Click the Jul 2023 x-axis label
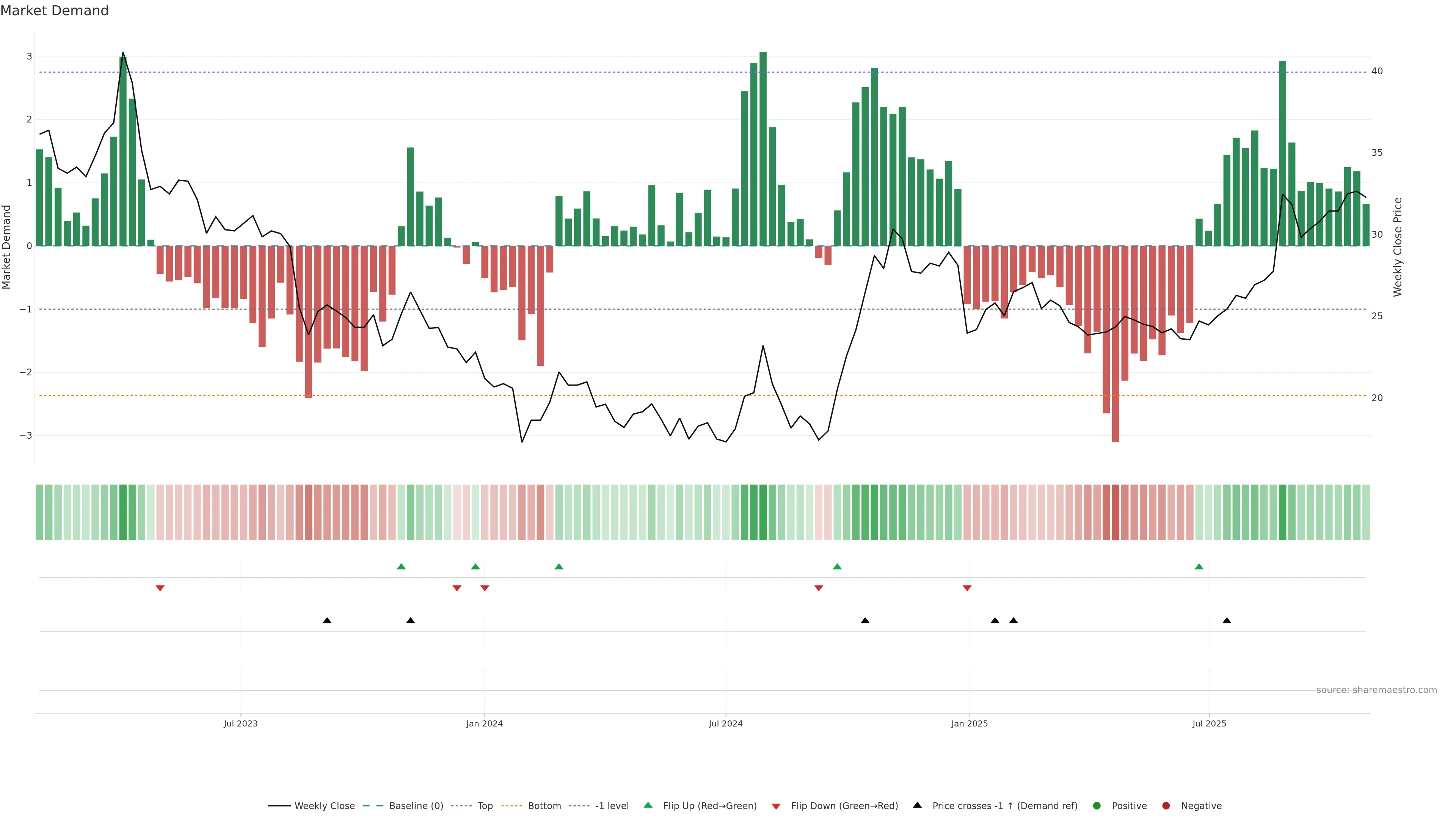 240,723
